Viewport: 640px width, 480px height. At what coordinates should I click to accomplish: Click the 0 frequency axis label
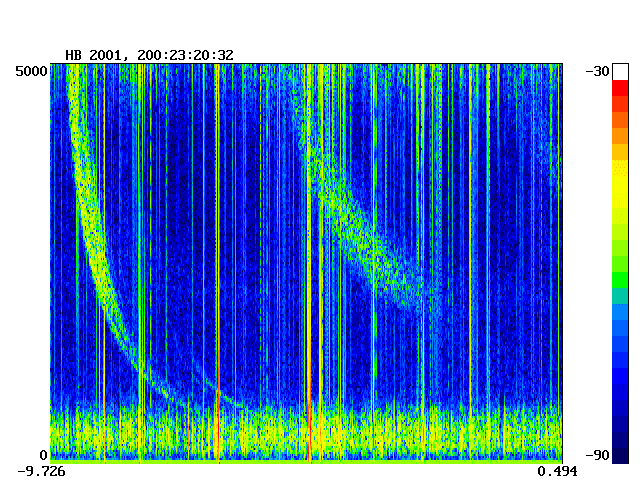pyautogui.click(x=43, y=455)
